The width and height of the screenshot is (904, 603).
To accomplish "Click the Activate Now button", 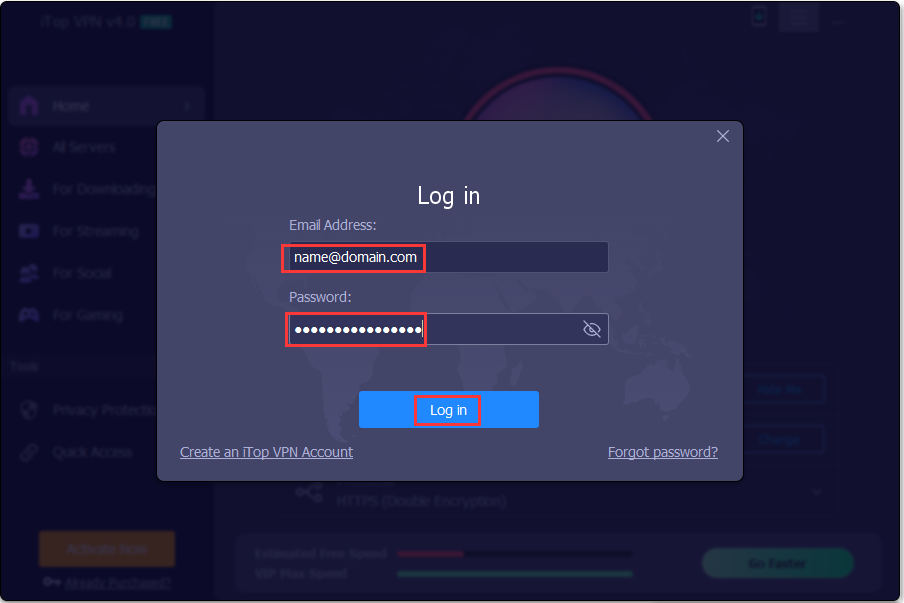I will (107, 549).
